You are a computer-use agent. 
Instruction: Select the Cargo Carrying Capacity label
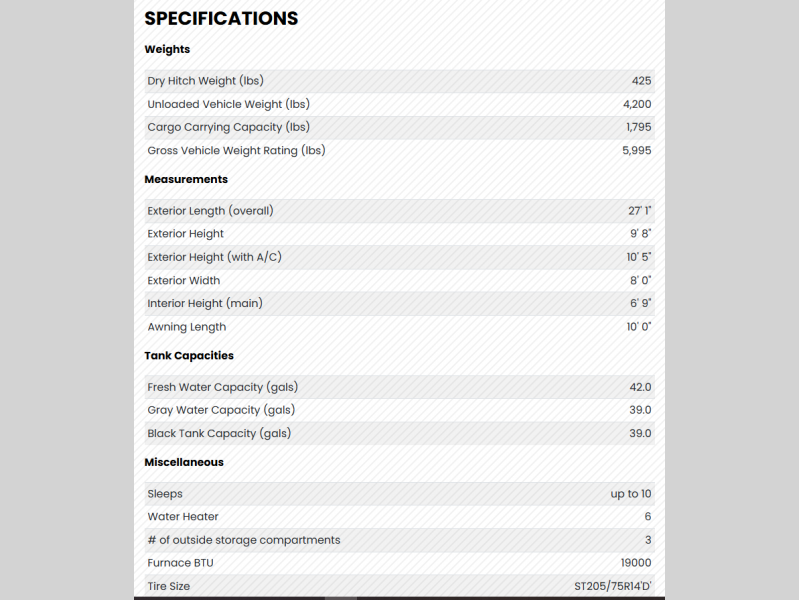[x=228, y=127]
